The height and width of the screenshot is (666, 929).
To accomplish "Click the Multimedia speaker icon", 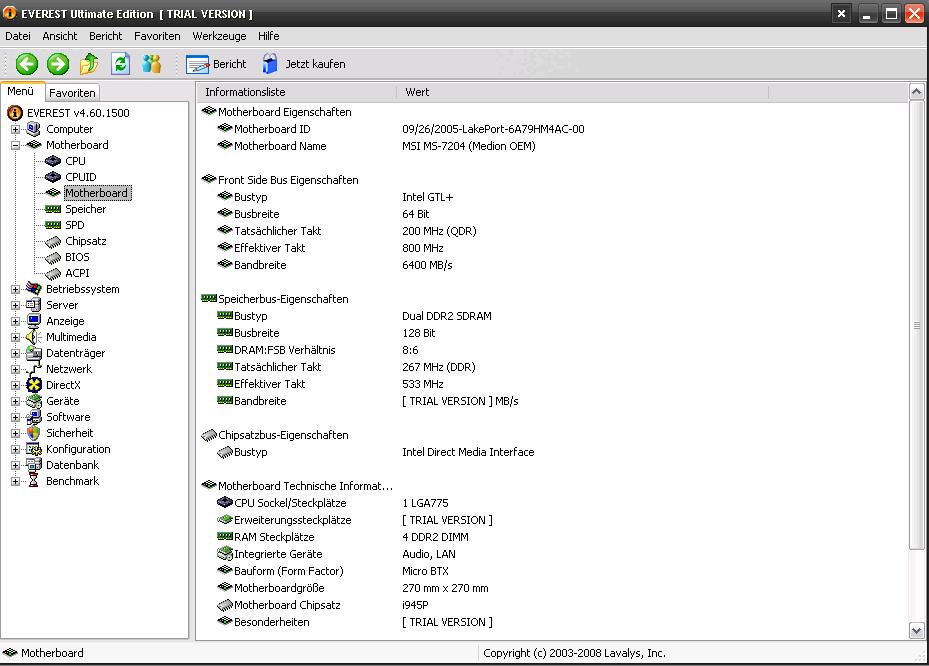I will pyautogui.click(x=34, y=337).
